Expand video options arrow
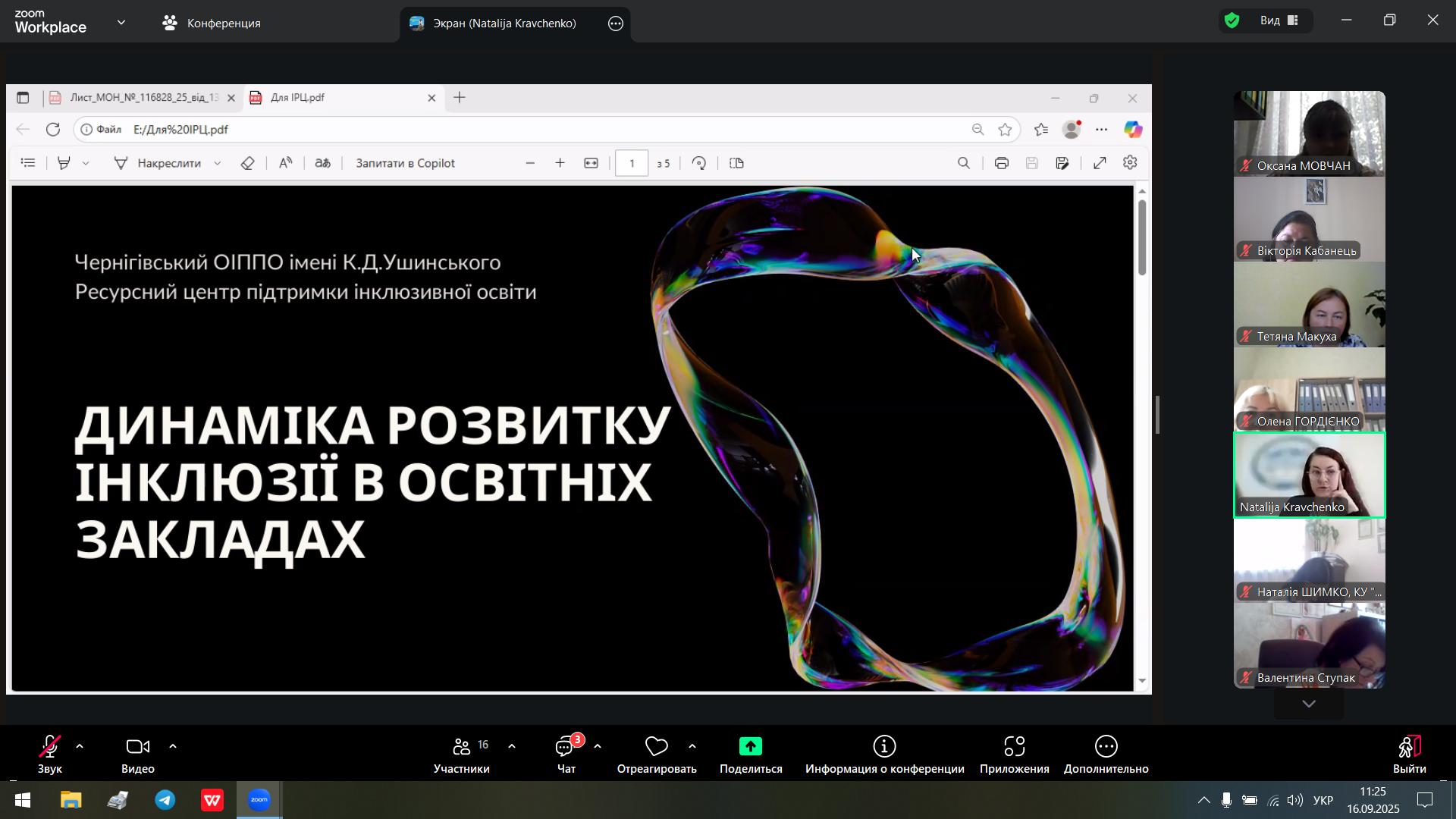Screen dimensions: 1456x819 [173, 747]
